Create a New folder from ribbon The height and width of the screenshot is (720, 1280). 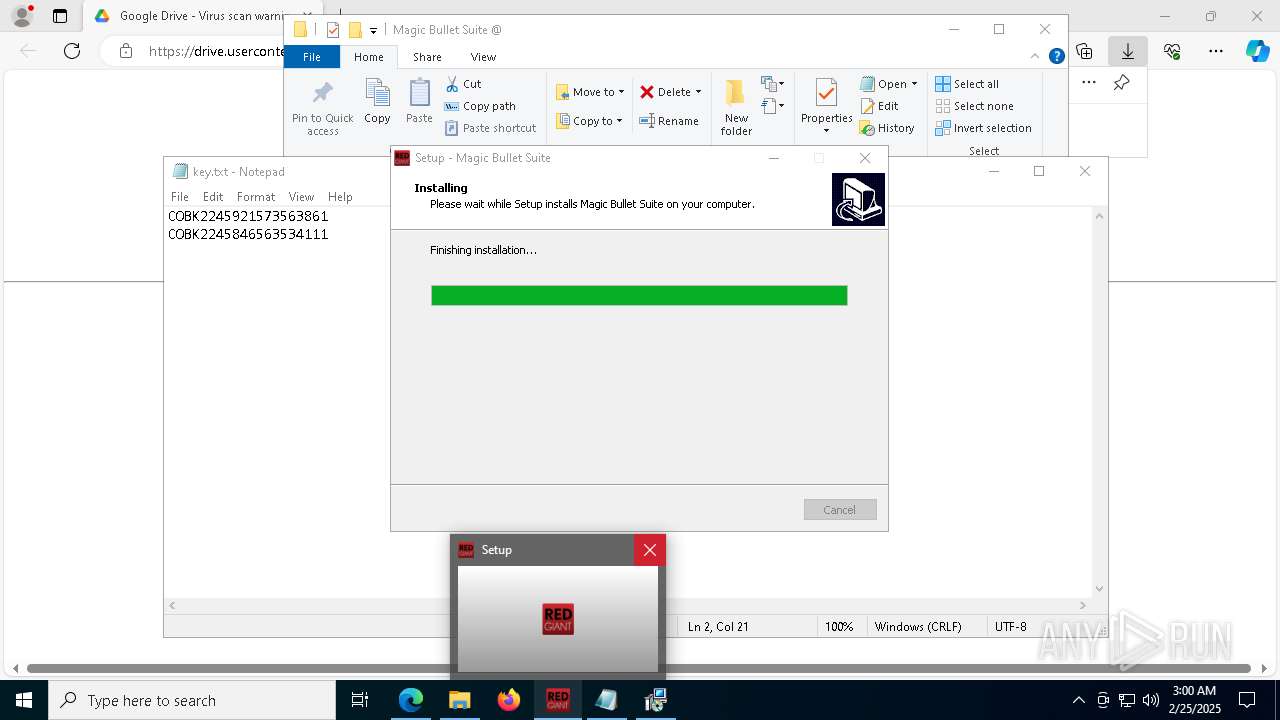(x=736, y=108)
